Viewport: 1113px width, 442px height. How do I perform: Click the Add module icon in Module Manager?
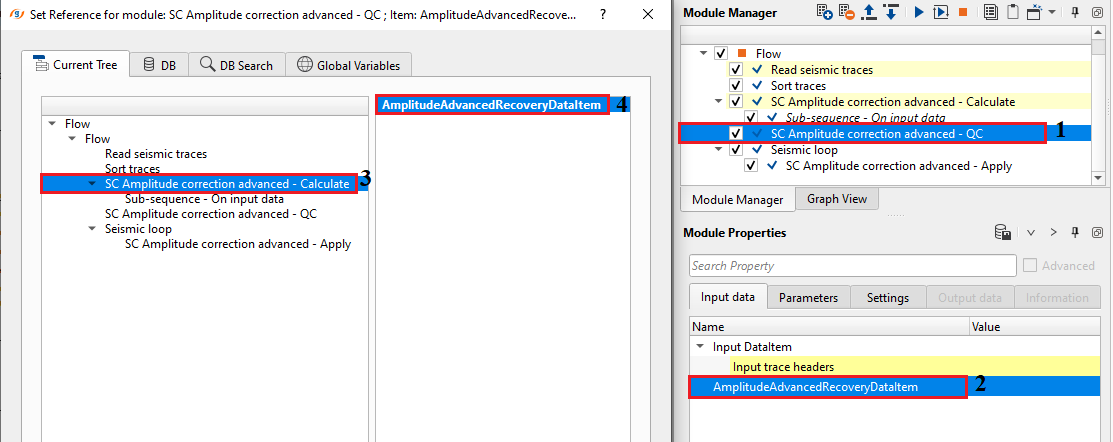824,12
